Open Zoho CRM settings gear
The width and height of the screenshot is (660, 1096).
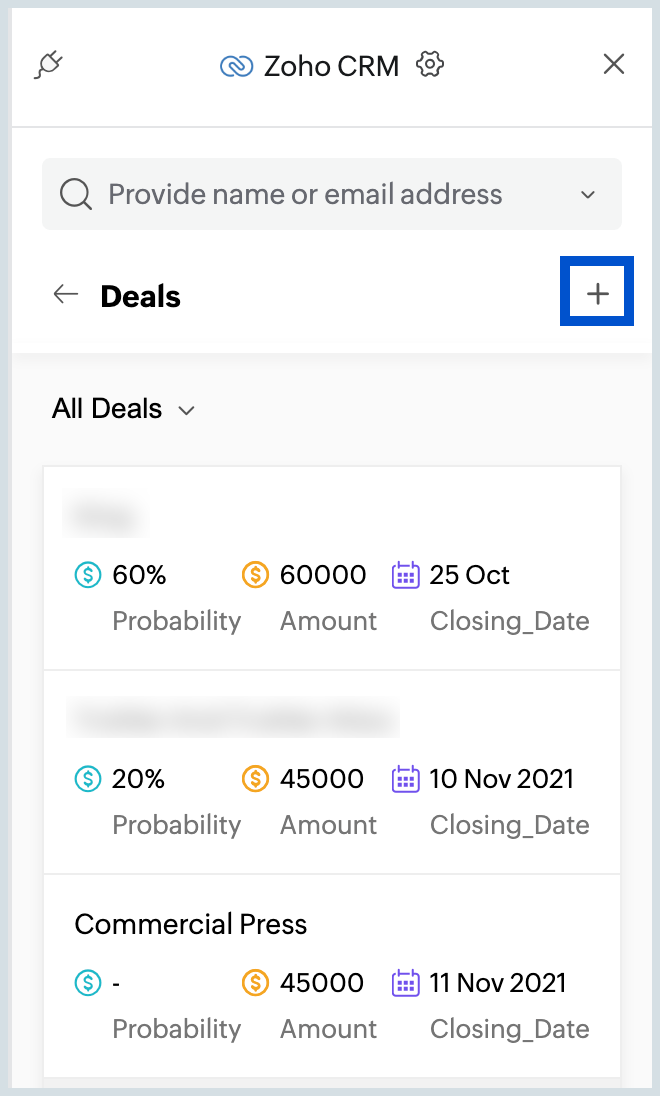coord(430,64)
